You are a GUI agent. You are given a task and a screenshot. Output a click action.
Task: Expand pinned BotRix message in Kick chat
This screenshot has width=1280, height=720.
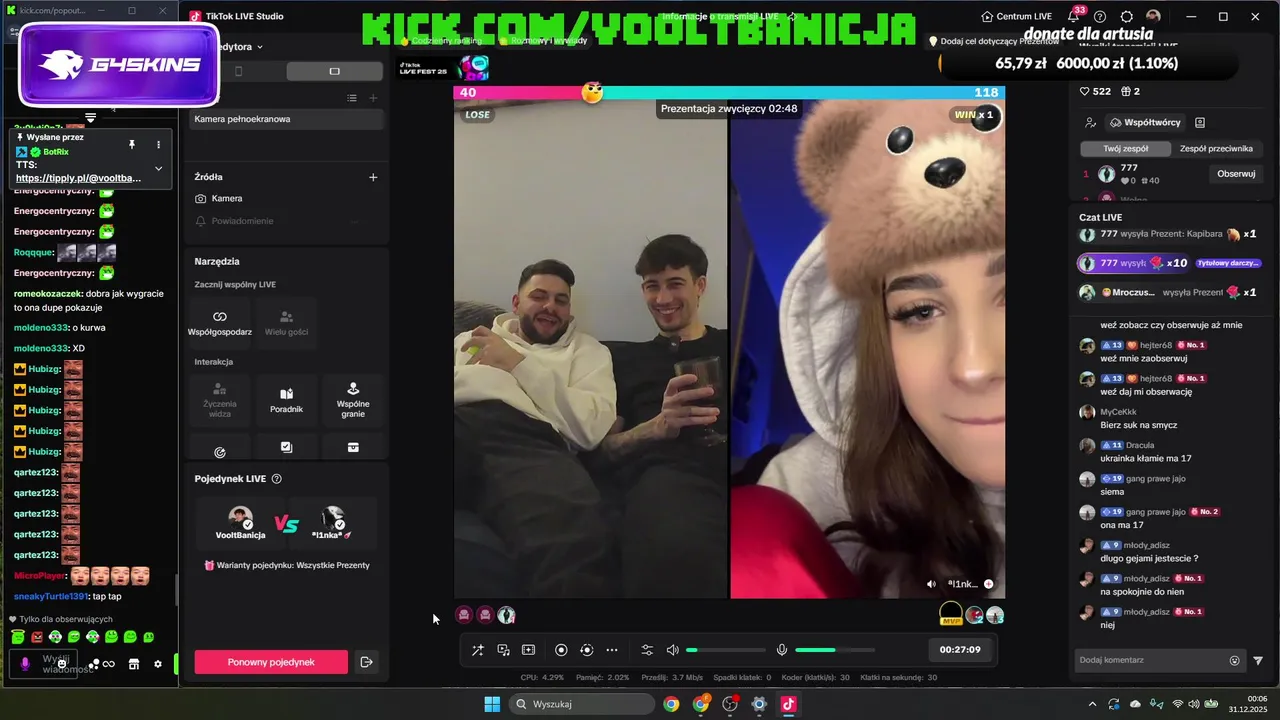pyautogui.click(x=158, y=168)
